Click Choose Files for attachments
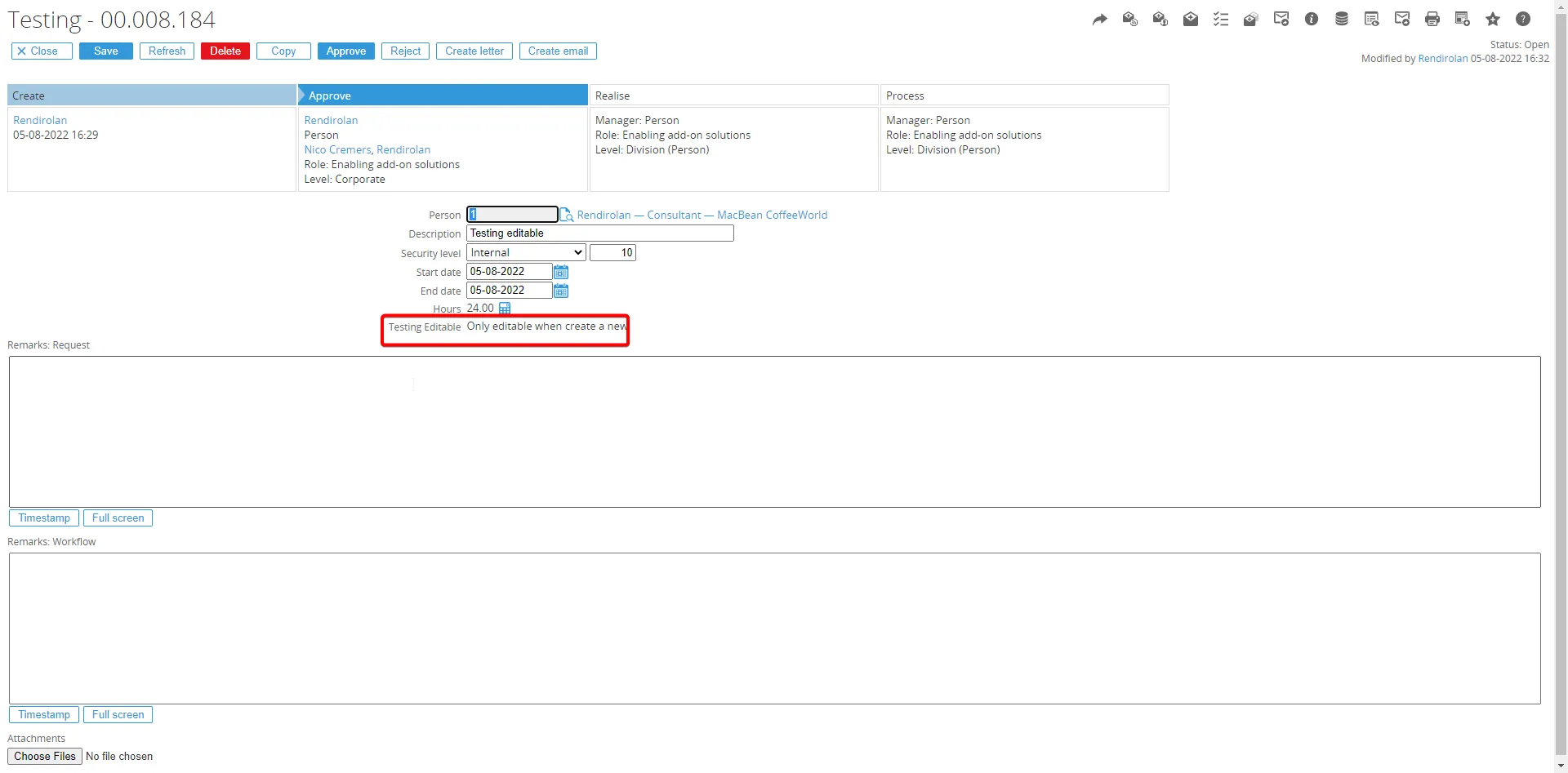This screenshot has width=1568, height=773. (x=45, y=757)
